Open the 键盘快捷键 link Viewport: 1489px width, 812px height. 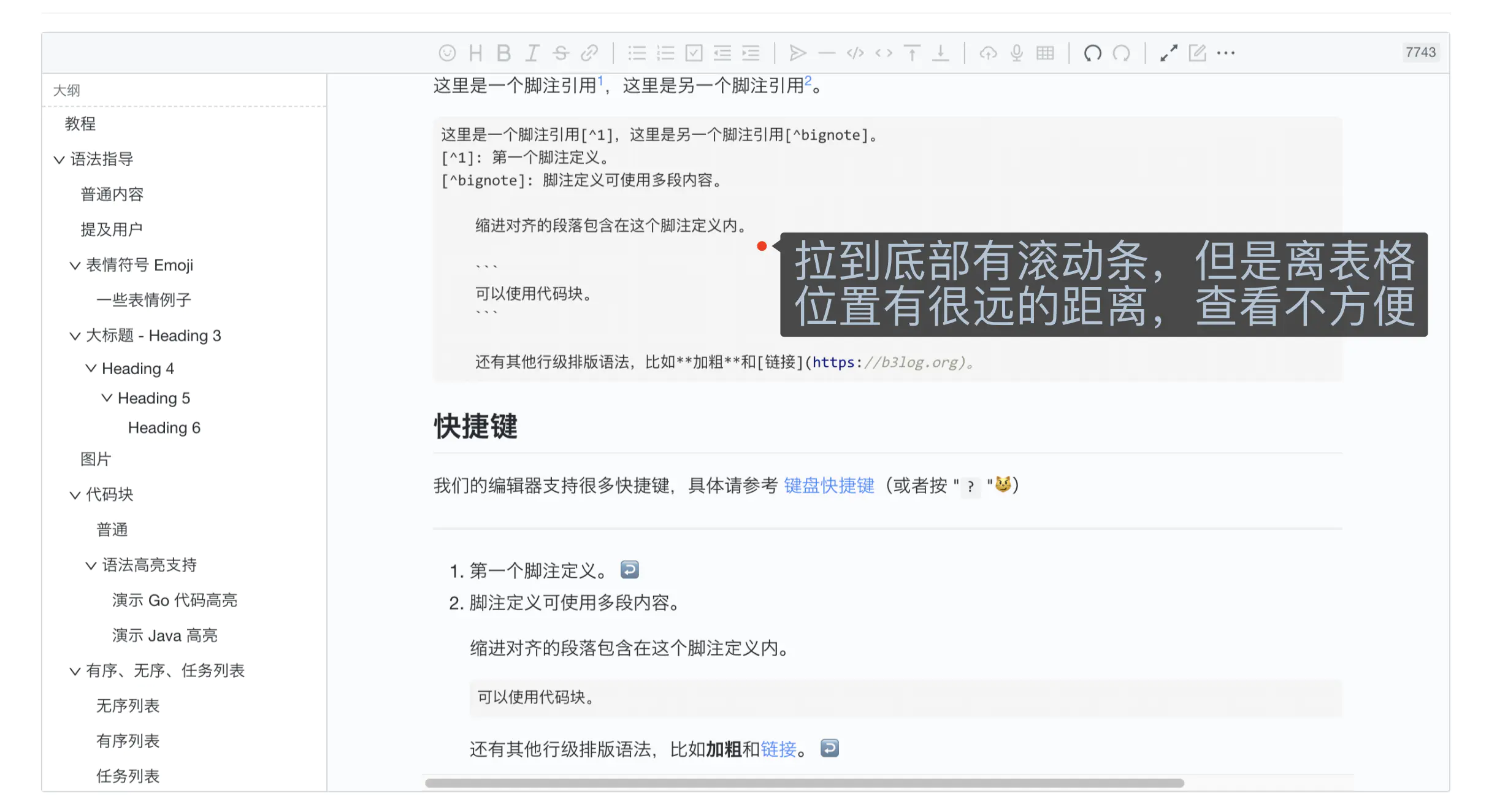tap(829, 486)
